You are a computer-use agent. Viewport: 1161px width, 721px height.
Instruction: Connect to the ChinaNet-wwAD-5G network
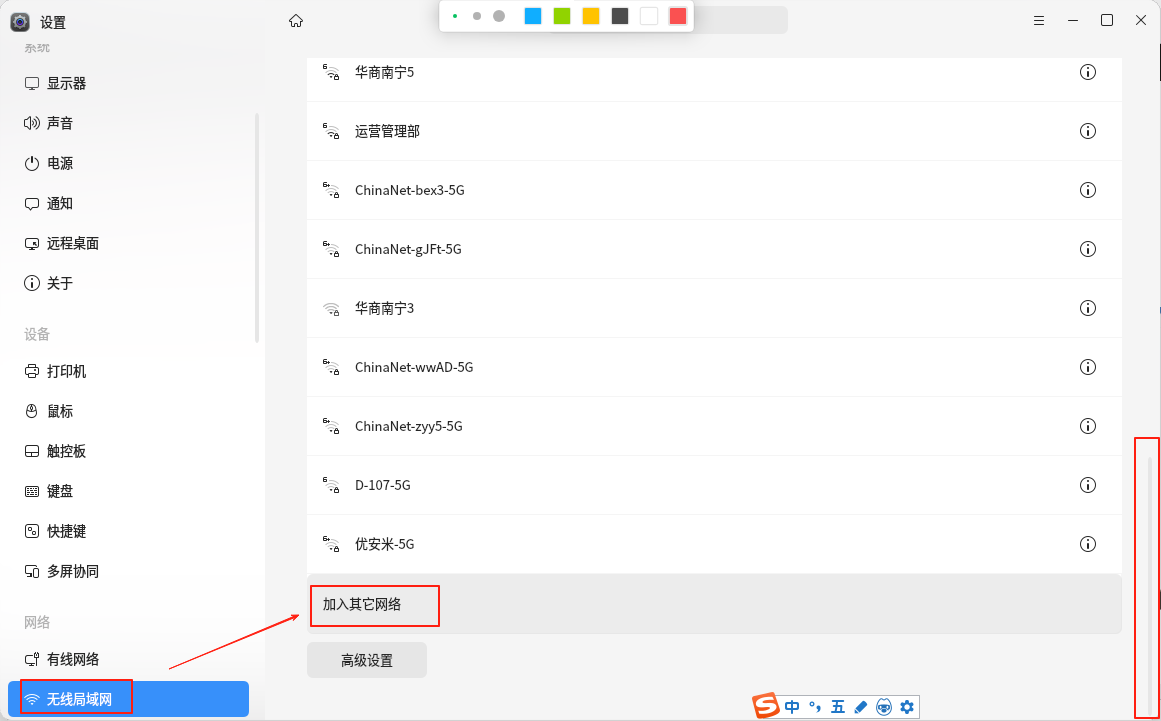point(414,367)
